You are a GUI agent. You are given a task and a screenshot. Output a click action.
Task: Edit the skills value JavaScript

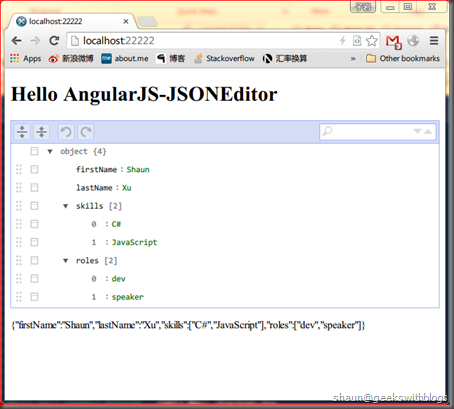(134, 242)
